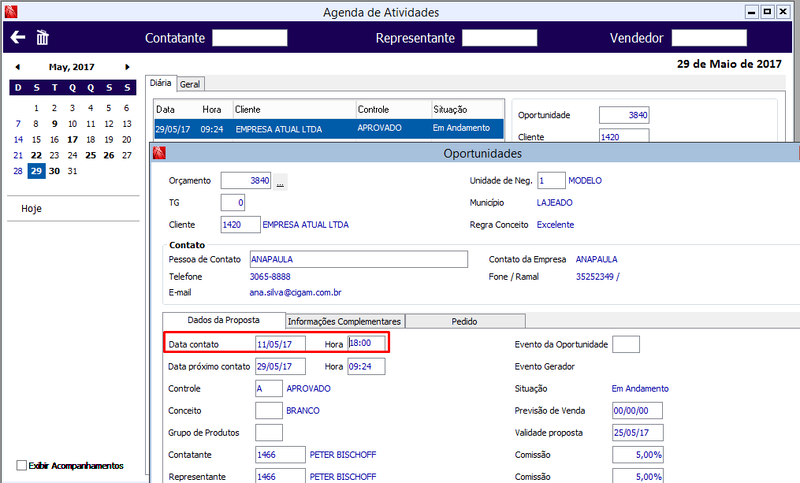Click the Vendedor filter field in the header
The width and height of the screenshot is (800, 483).
click(709, 38)
